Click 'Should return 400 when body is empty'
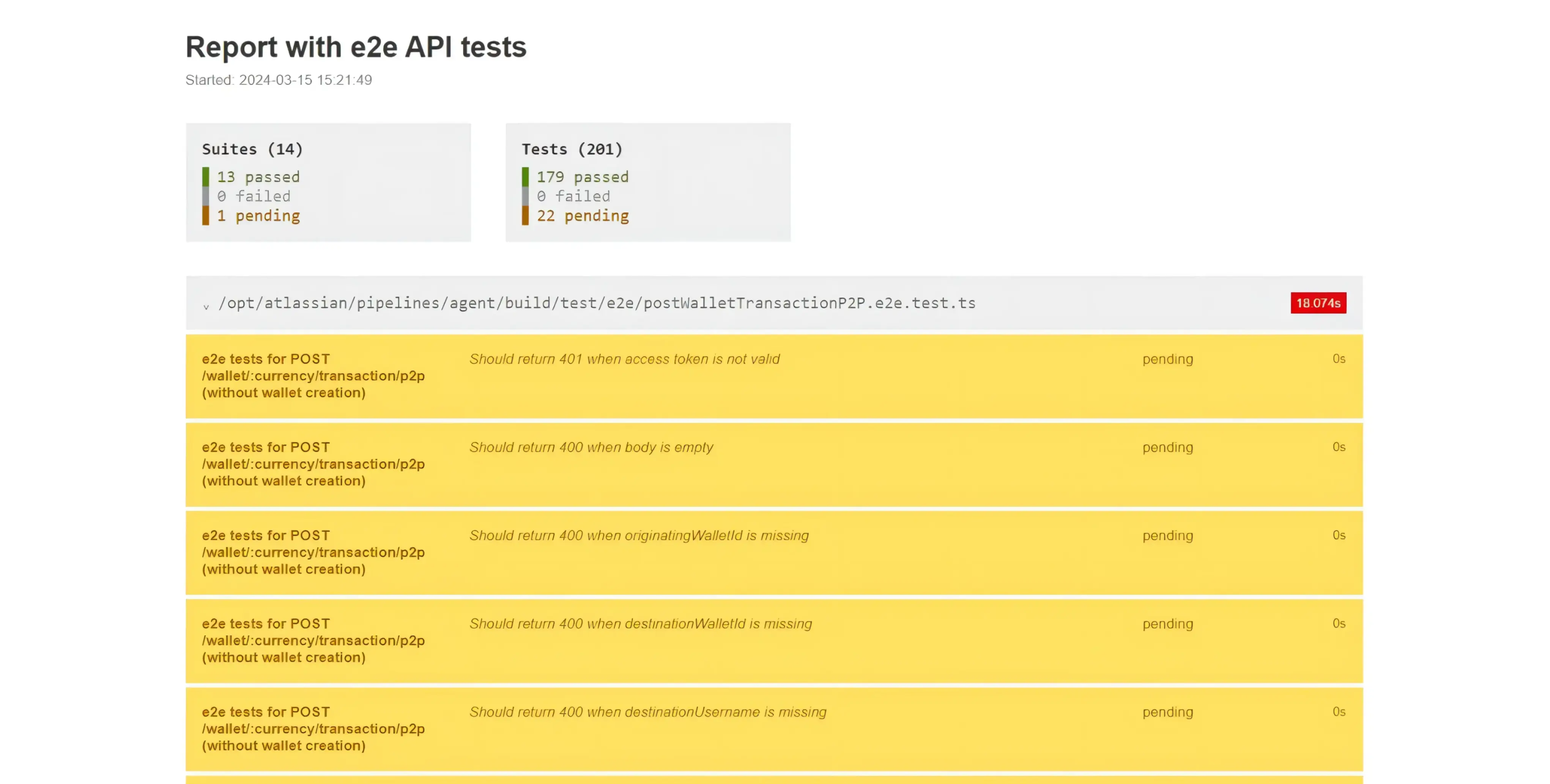The image size is (1550, 784). (x=591, y=447)
